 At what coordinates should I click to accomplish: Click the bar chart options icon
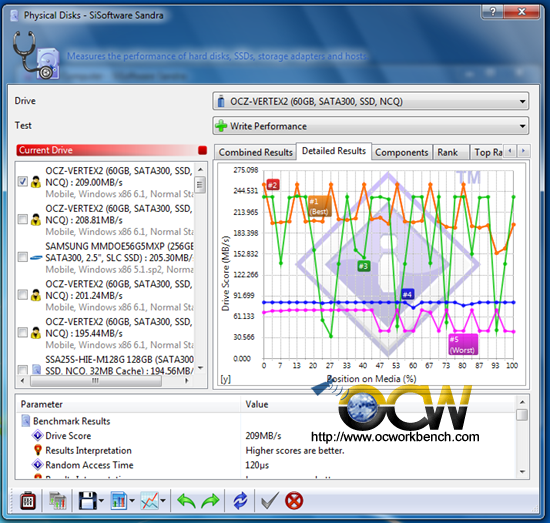(119, 501)
